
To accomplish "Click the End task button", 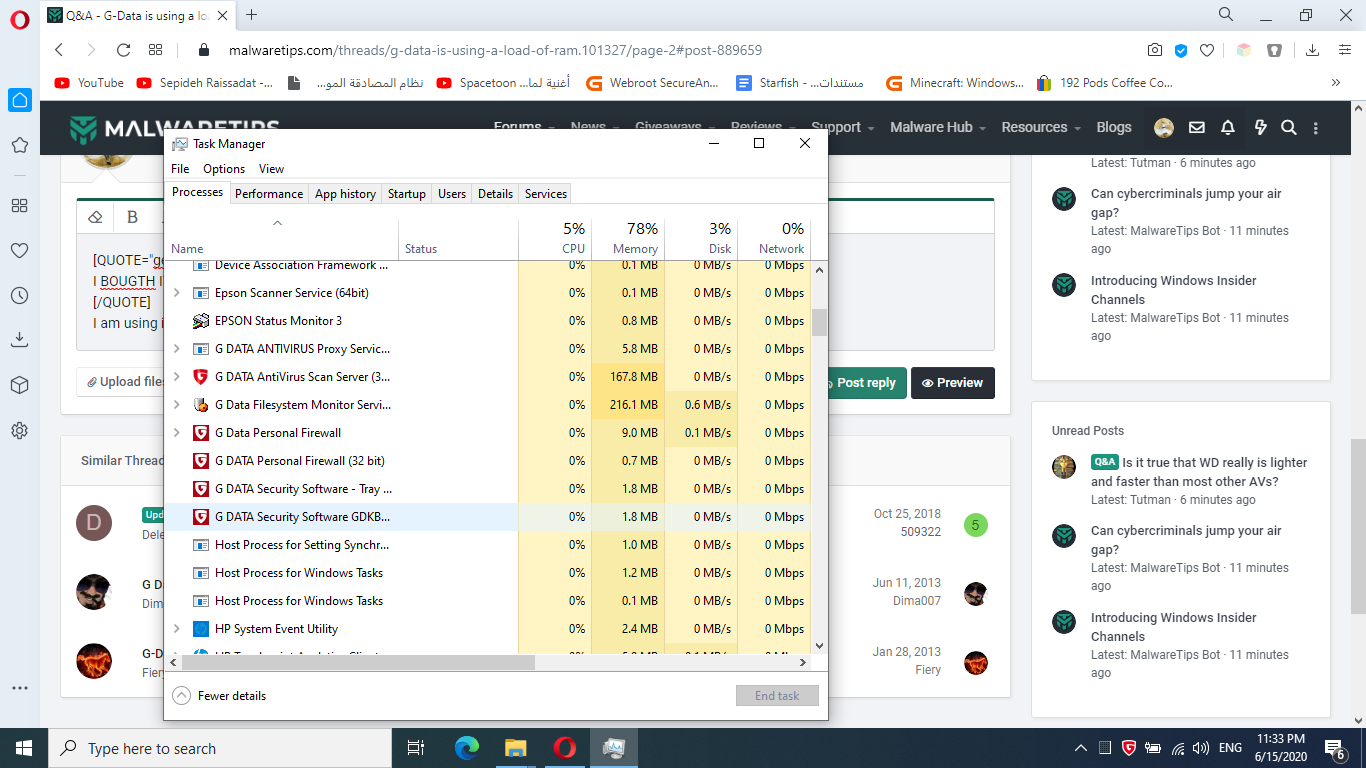I will tap(777, 696).
